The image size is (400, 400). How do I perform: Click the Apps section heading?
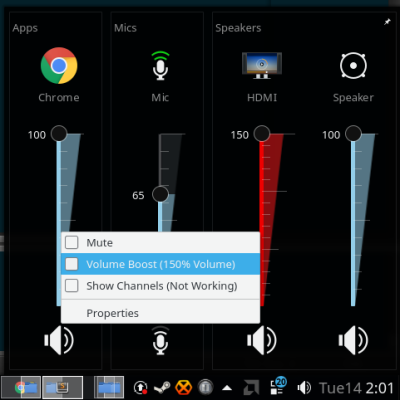(x=25, y=28)
